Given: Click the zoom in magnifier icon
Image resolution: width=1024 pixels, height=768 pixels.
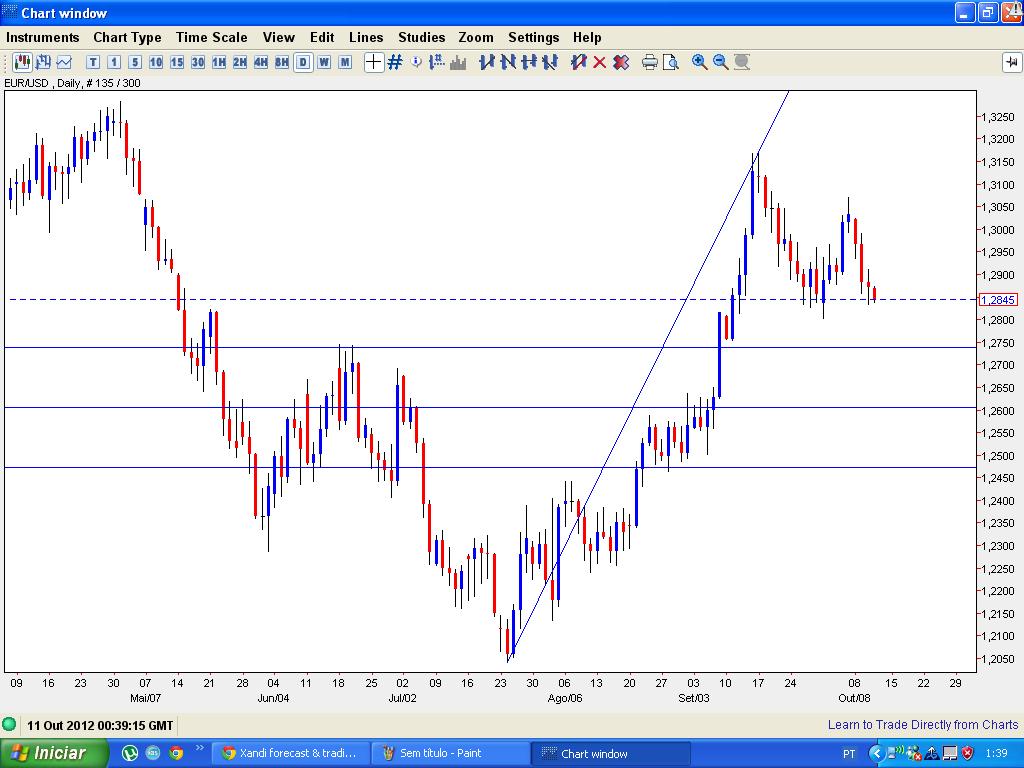Looking at the screenshot, I should point(699,63).
